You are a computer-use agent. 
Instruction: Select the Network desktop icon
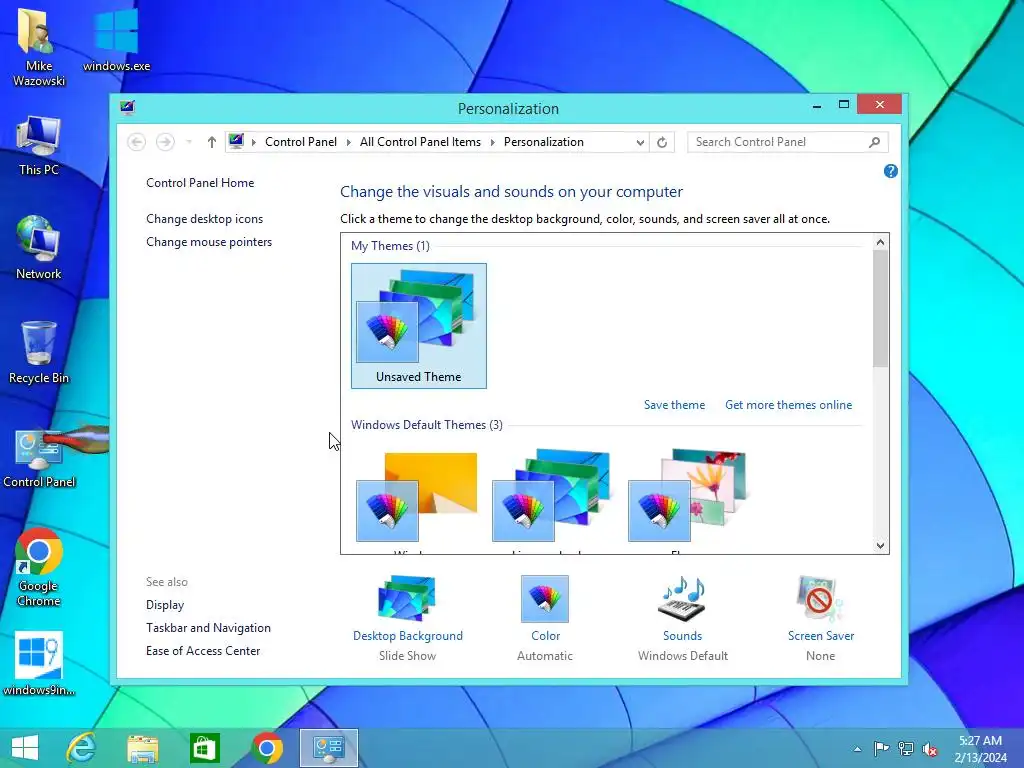pos(39,248)
